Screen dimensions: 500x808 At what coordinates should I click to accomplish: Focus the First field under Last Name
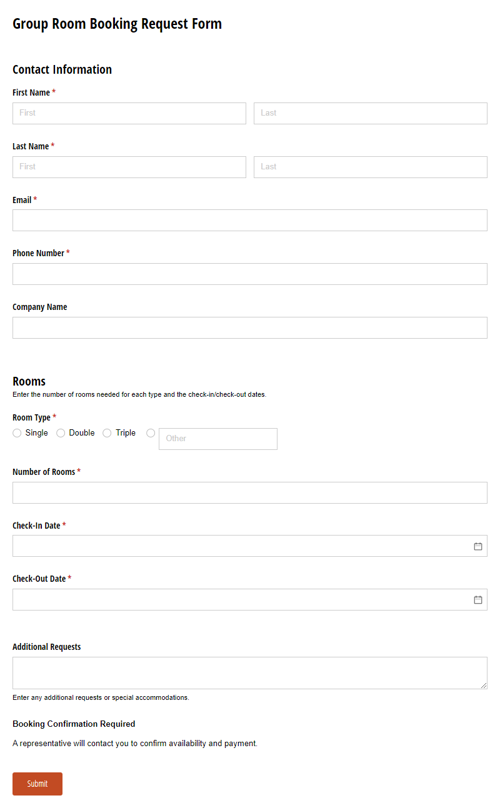click(129, 167)
